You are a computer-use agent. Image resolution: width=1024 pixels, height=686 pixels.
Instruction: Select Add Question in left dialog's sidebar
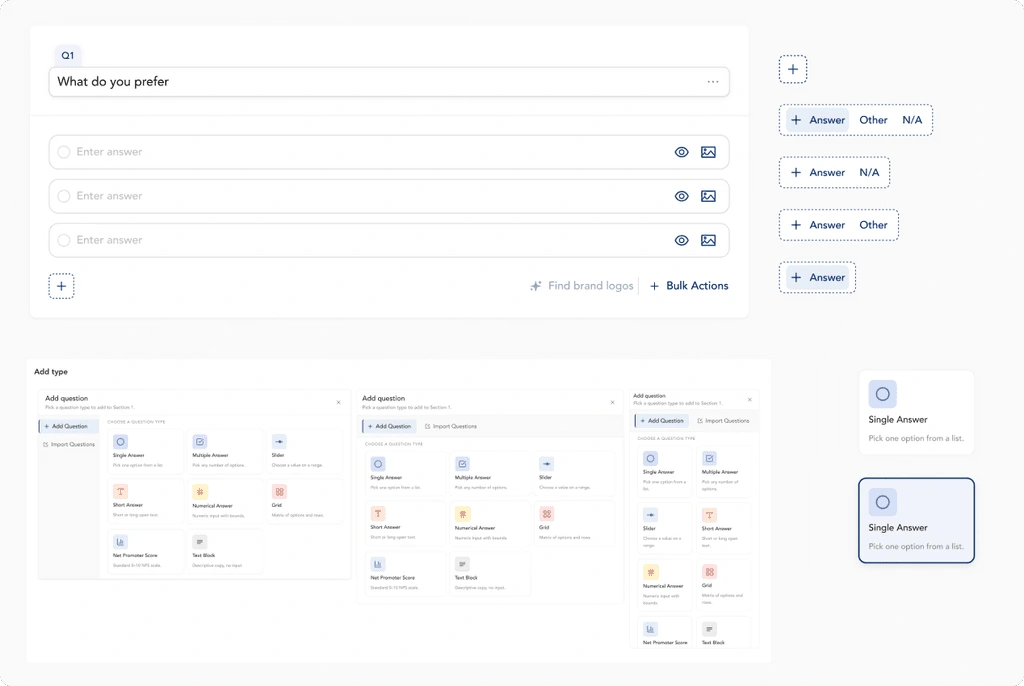point(69,426)
